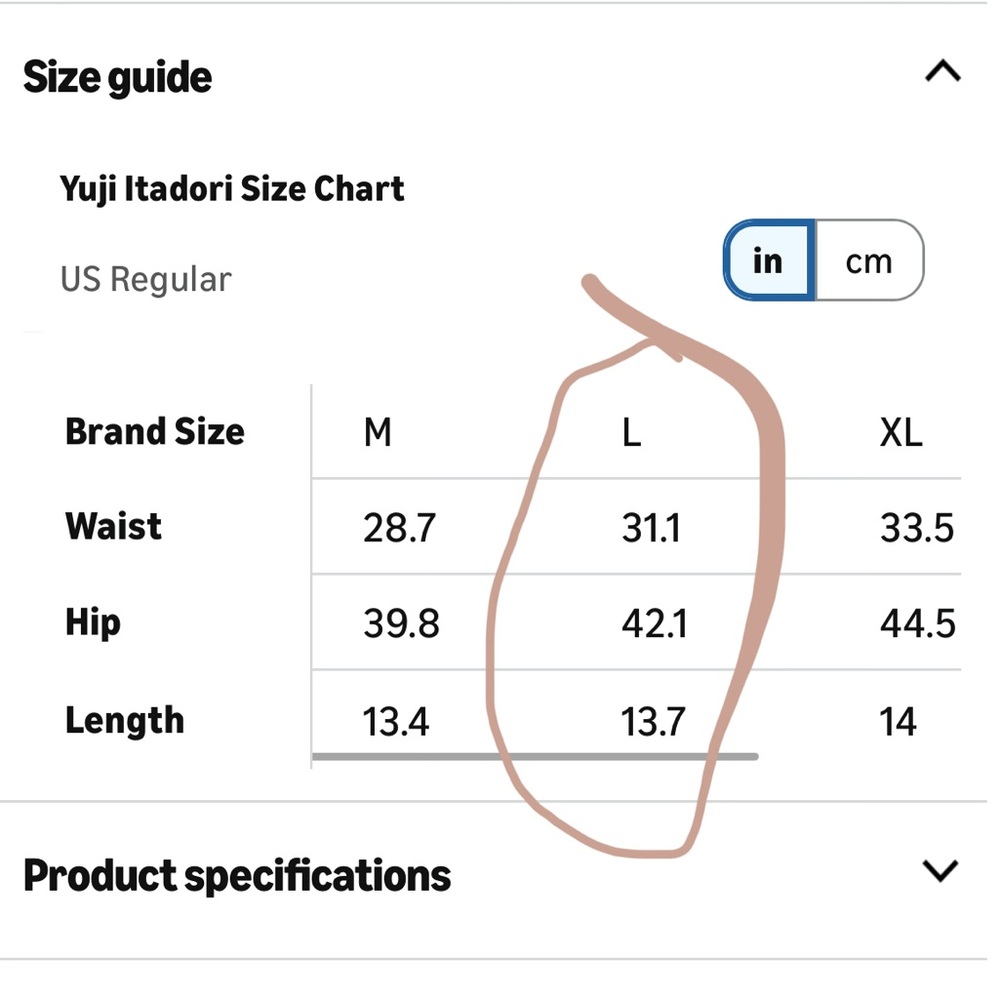Switch measurement units to cm
The height and width of the screenshot is (1000, 1000).
[869, 260]
